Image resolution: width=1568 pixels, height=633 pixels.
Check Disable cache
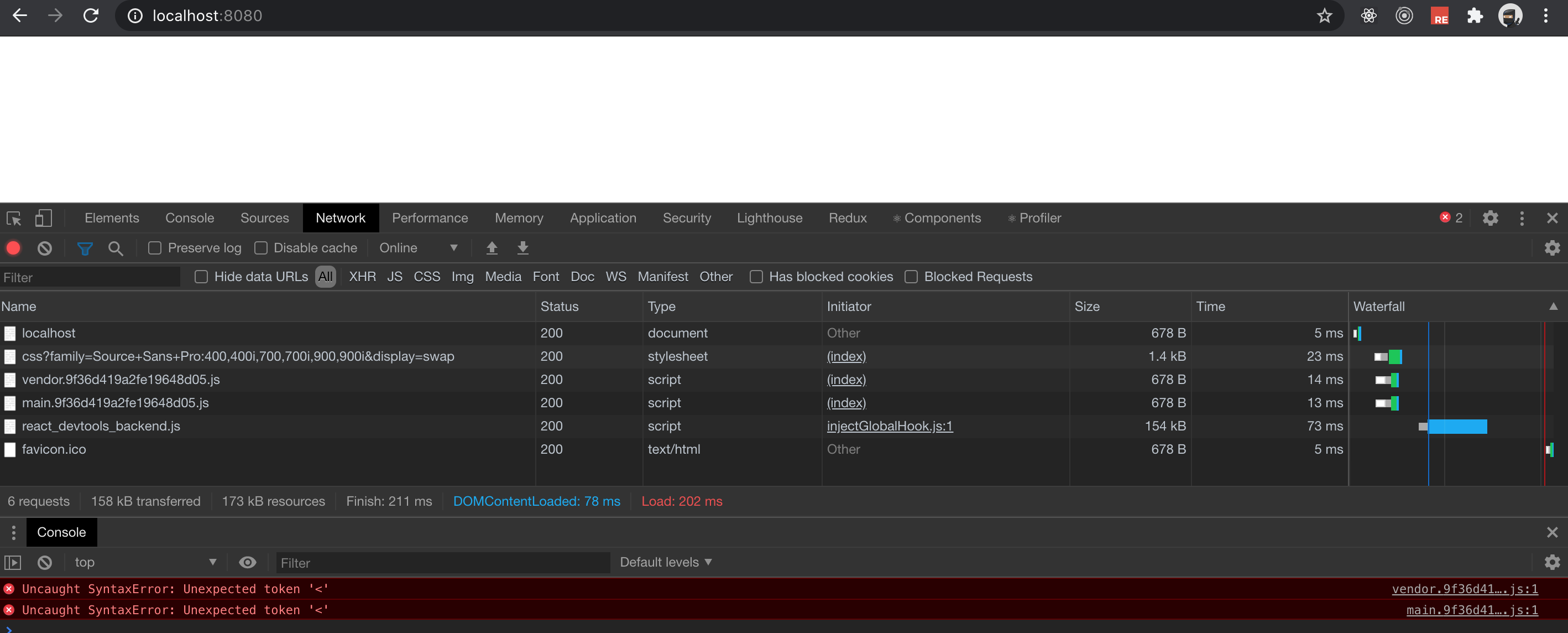pyautogui.click(x=261, y=247)
